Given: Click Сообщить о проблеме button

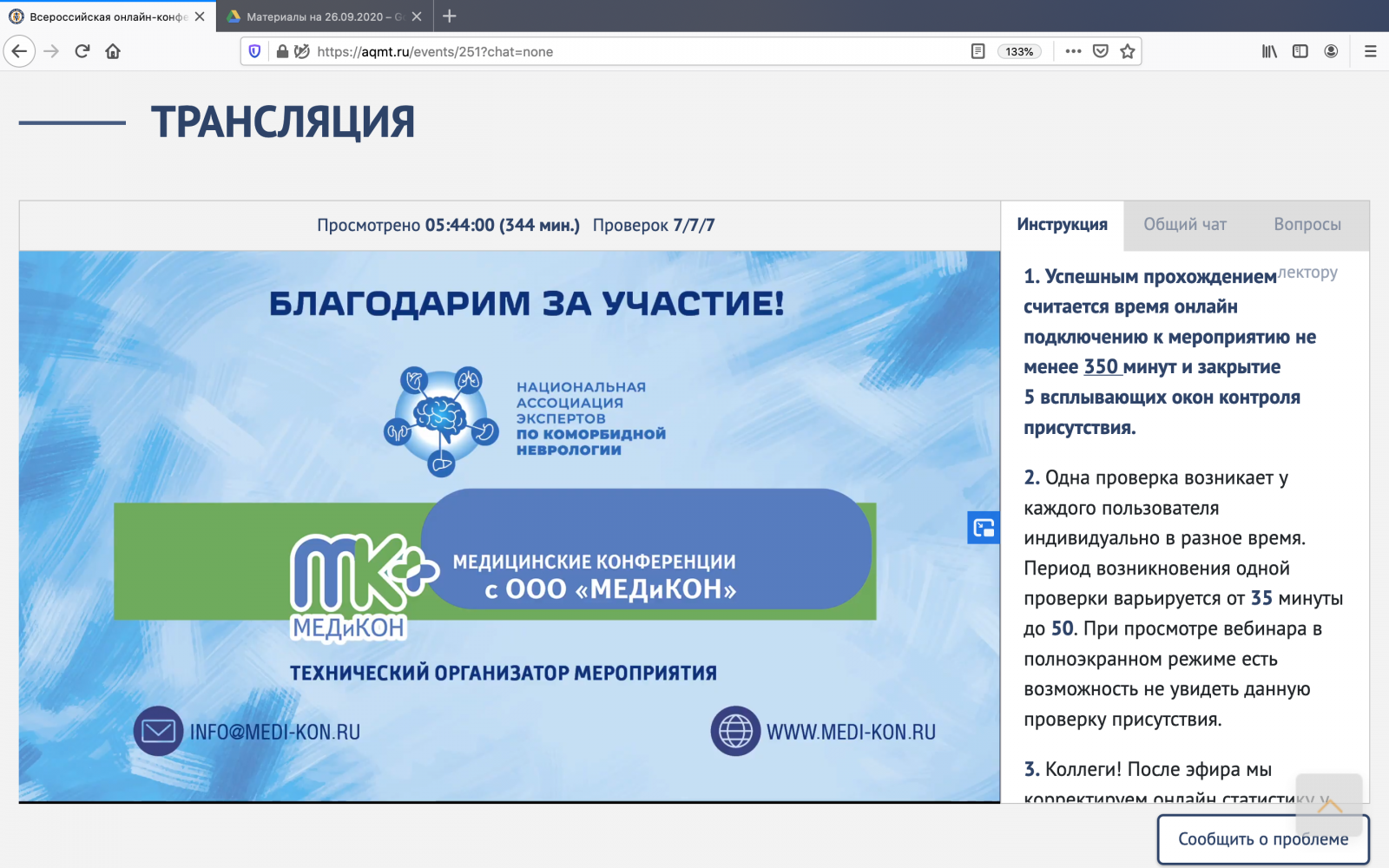Looking at the screenshot, I should (x=1263, y=839).
